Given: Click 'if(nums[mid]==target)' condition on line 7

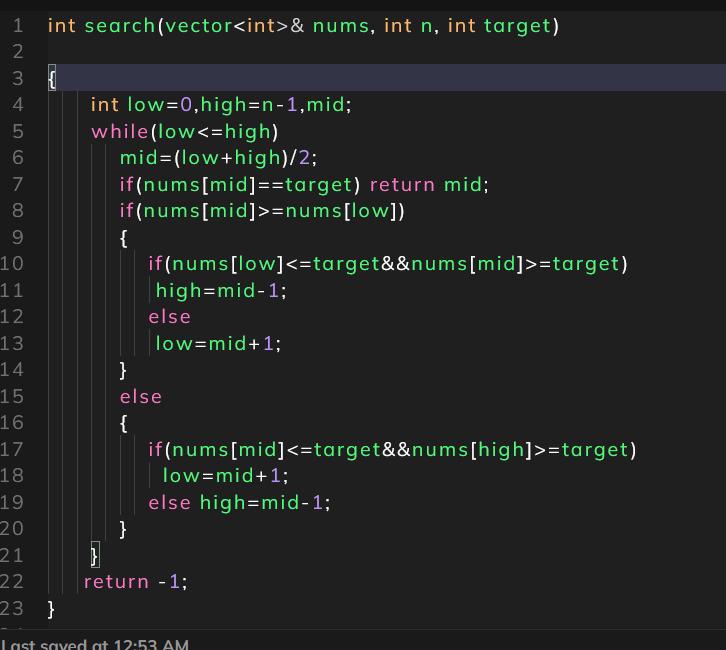Looking at the screenshot, I should pos(239,185).
